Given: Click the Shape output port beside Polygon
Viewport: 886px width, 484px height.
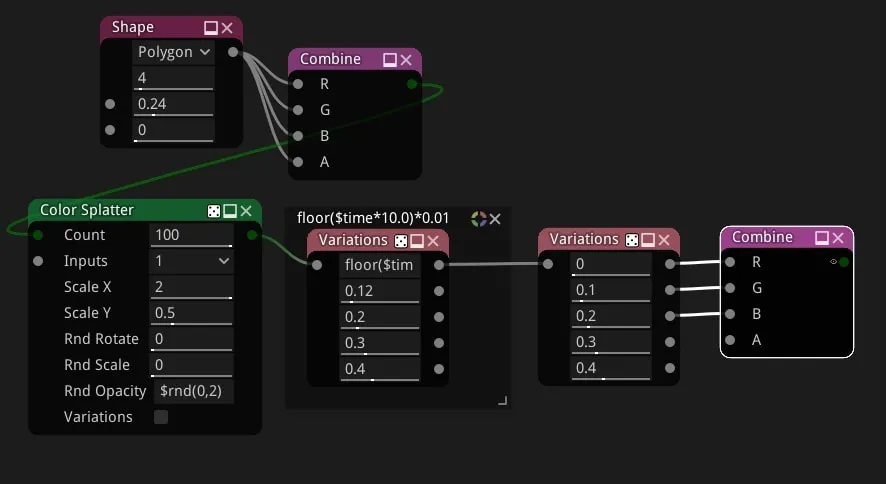Looking at the screenshot, I should click(x=233, y=52).
